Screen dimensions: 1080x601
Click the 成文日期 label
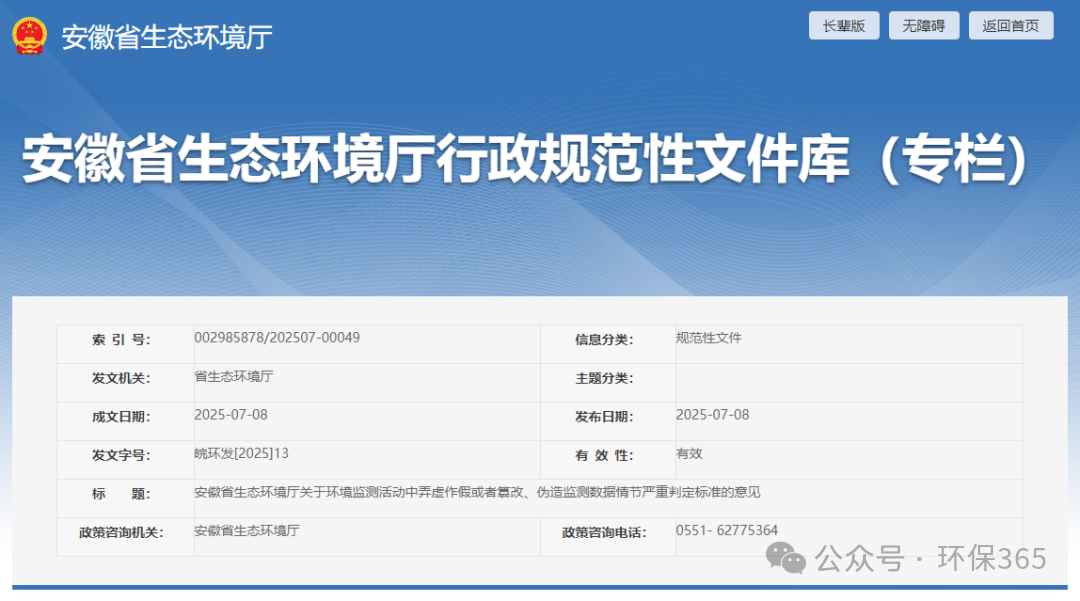[x=121, y=417]
